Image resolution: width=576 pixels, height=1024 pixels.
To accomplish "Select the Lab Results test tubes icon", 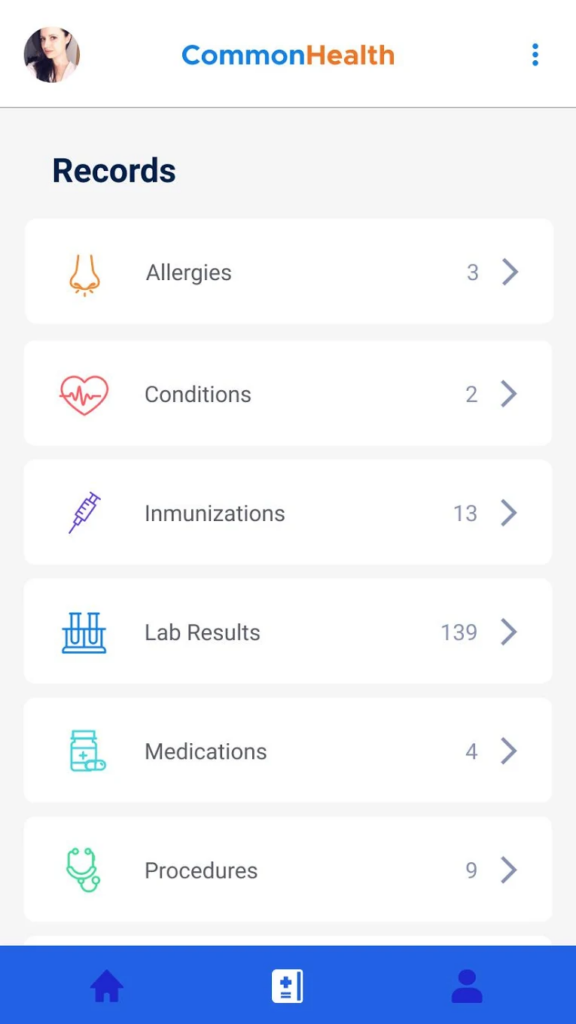I will pos(85,631).
